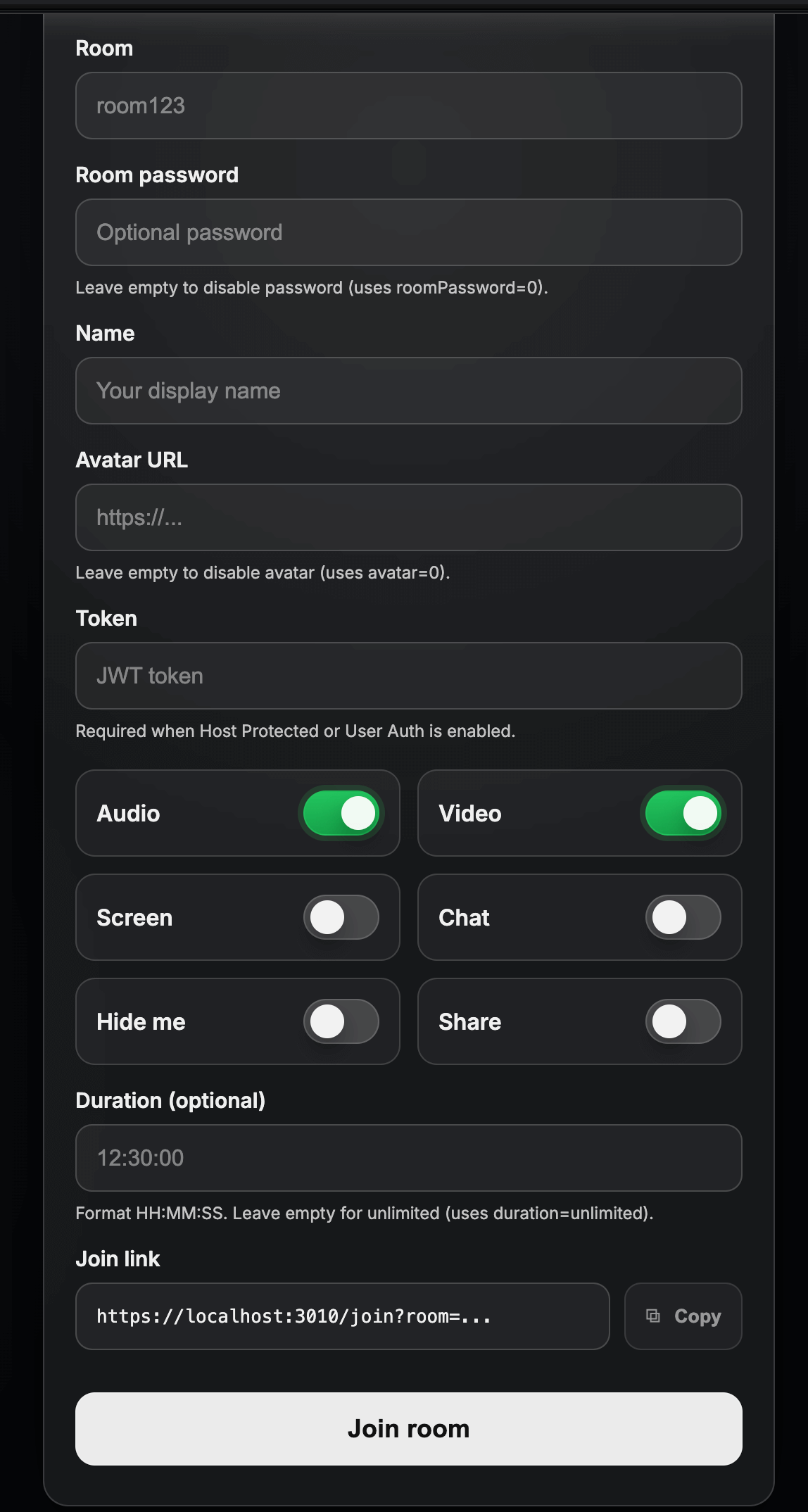Focus the JWT token input
This screenshot has width=808, height=1512.
point(408,676)
